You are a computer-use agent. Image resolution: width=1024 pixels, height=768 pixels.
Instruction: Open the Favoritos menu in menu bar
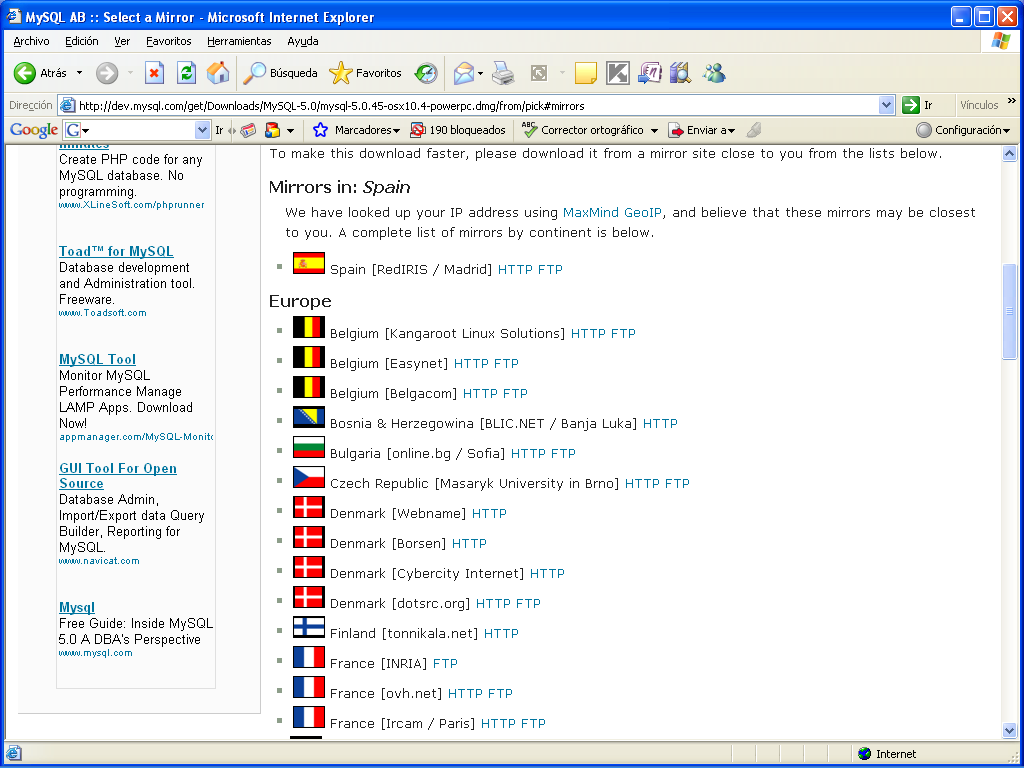(168, 41)
